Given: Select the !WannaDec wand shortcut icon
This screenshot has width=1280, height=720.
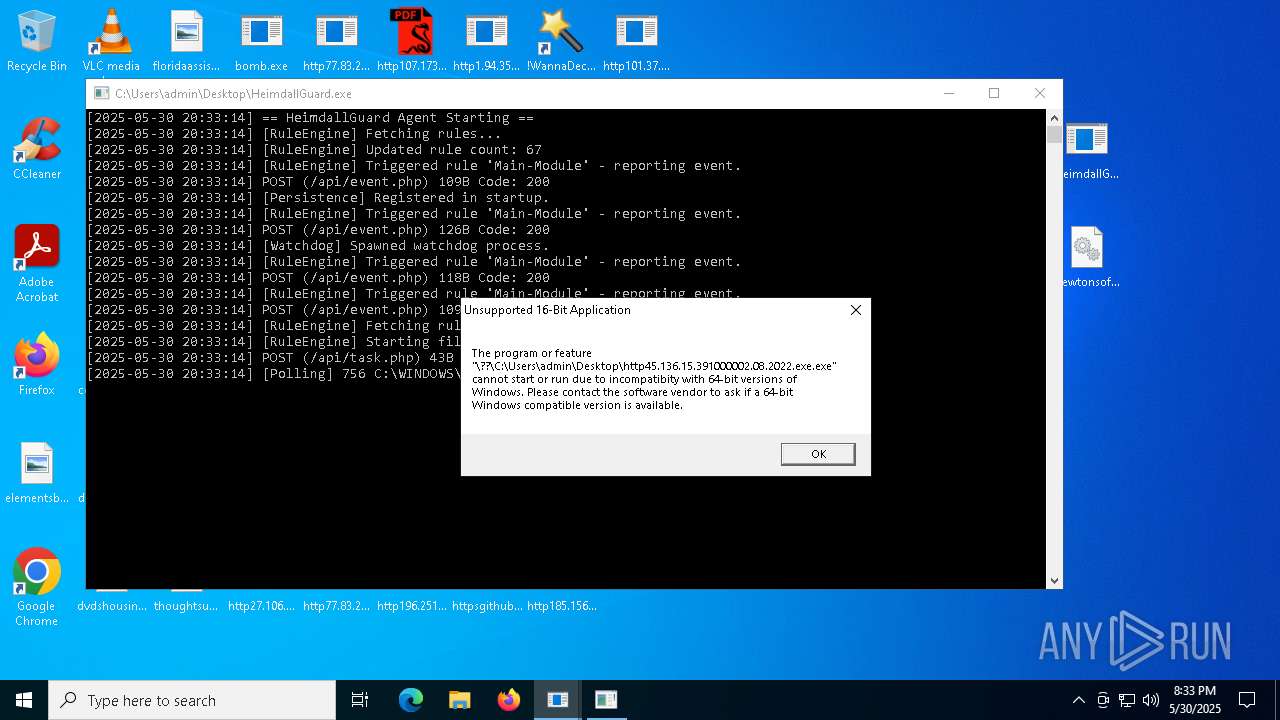Looking at the screenshot, I should 561,41.
